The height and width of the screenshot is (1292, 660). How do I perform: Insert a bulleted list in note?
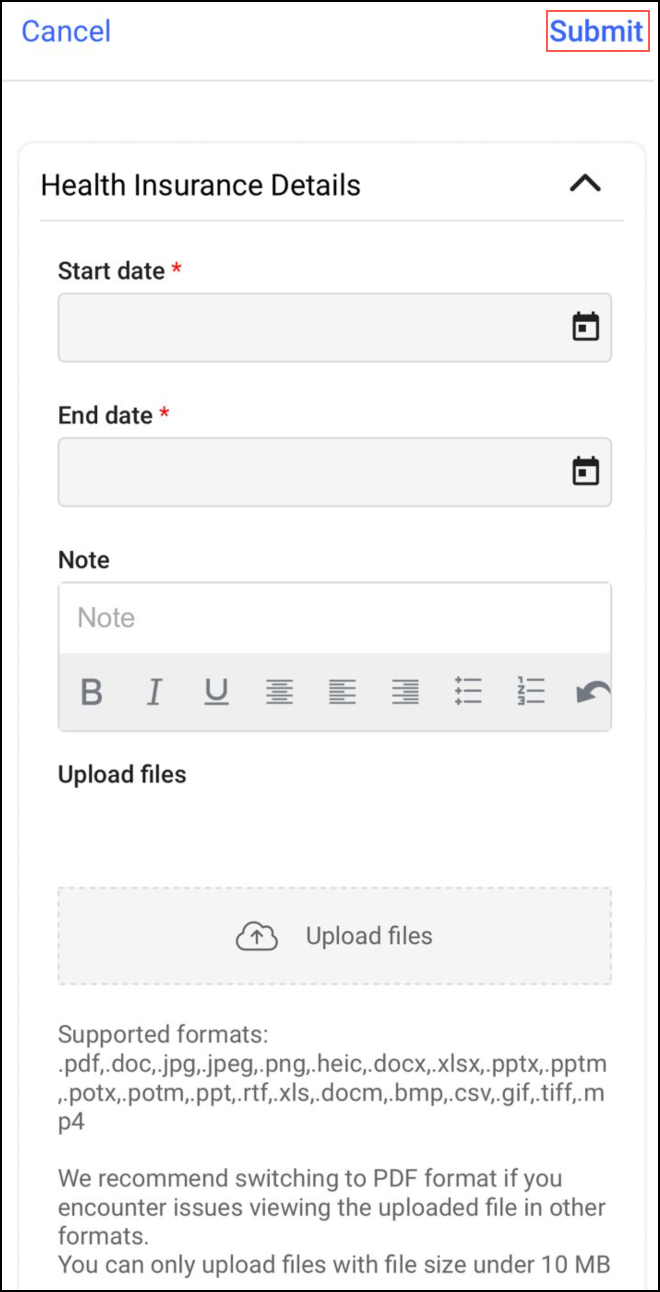click(467, 692)
